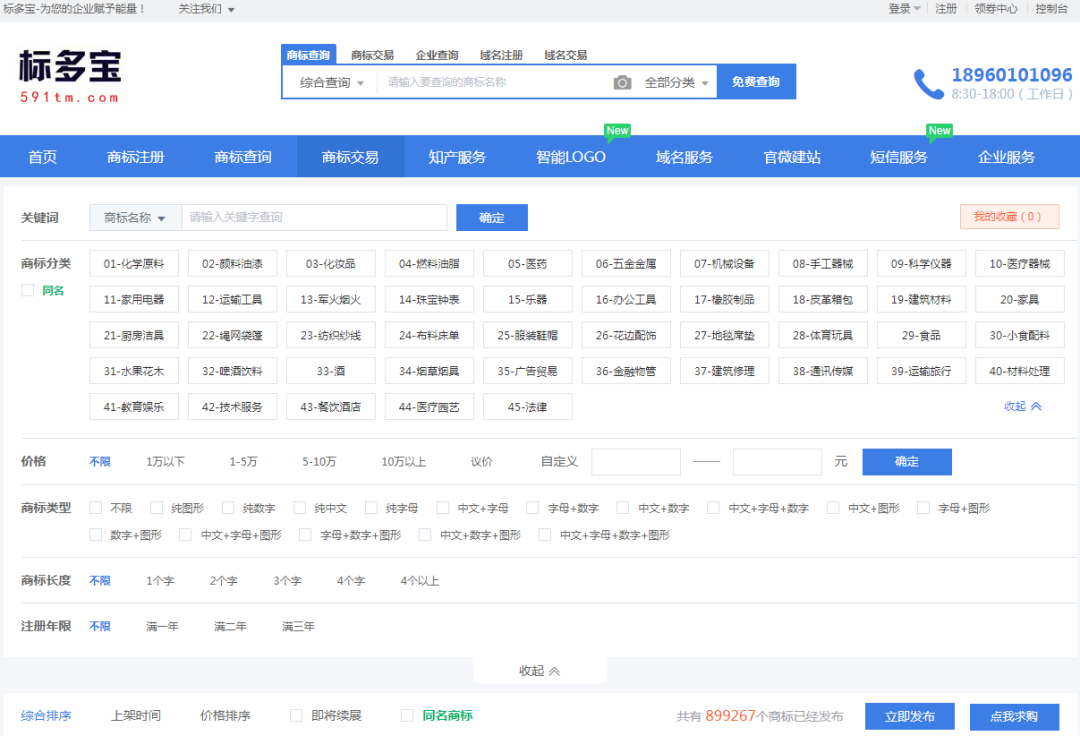This screenshot has width=1080, height=736.
Task: Check the 纯图形 trademark type
Action: 156,508
